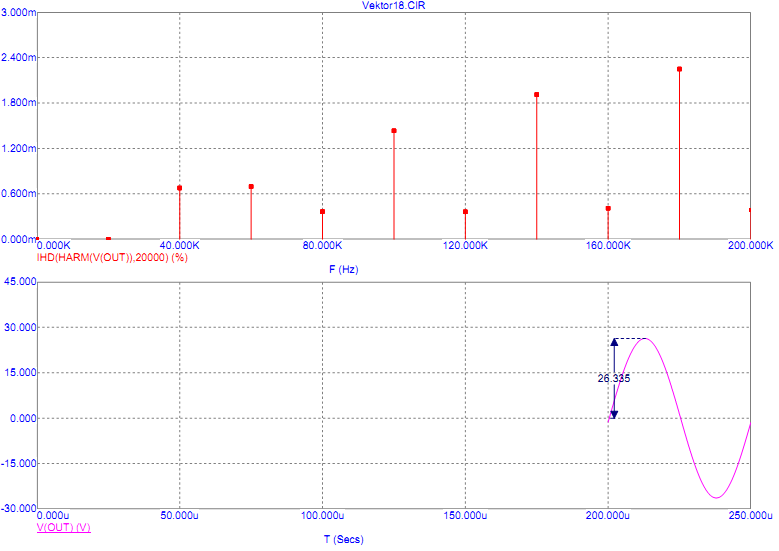Select the IHD(HARM(V(OUT)),20000) (%) trace label
Screen dimensions: 779x551
click(x=112, y=257)
